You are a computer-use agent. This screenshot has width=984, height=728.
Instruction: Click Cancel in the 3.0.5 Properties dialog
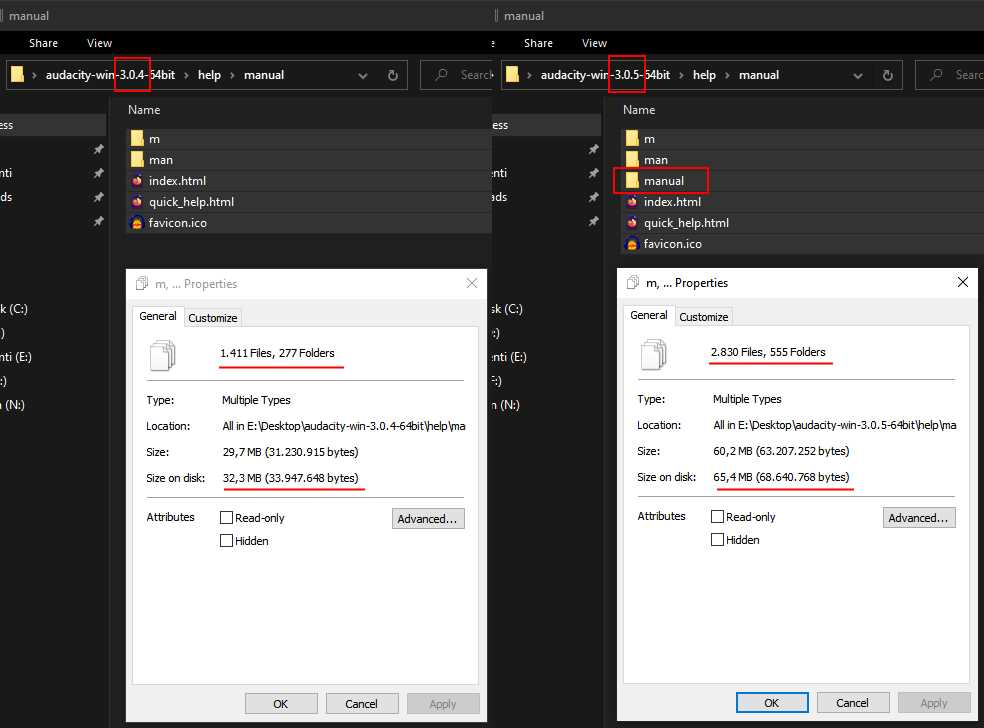tap(852, 702)
